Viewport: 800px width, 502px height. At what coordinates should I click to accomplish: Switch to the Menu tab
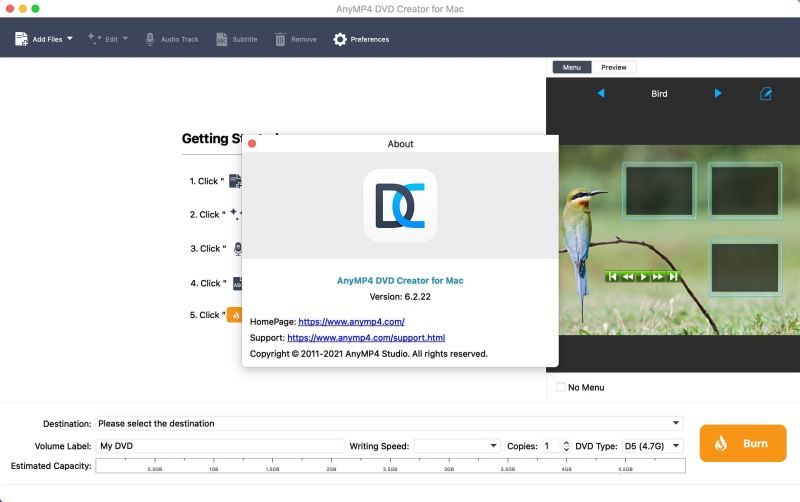pyautogui.click(x=571, y=67)
